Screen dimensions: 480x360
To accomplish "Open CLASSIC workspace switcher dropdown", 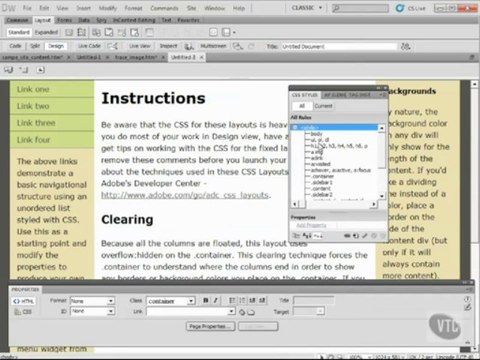I will 307,8.
